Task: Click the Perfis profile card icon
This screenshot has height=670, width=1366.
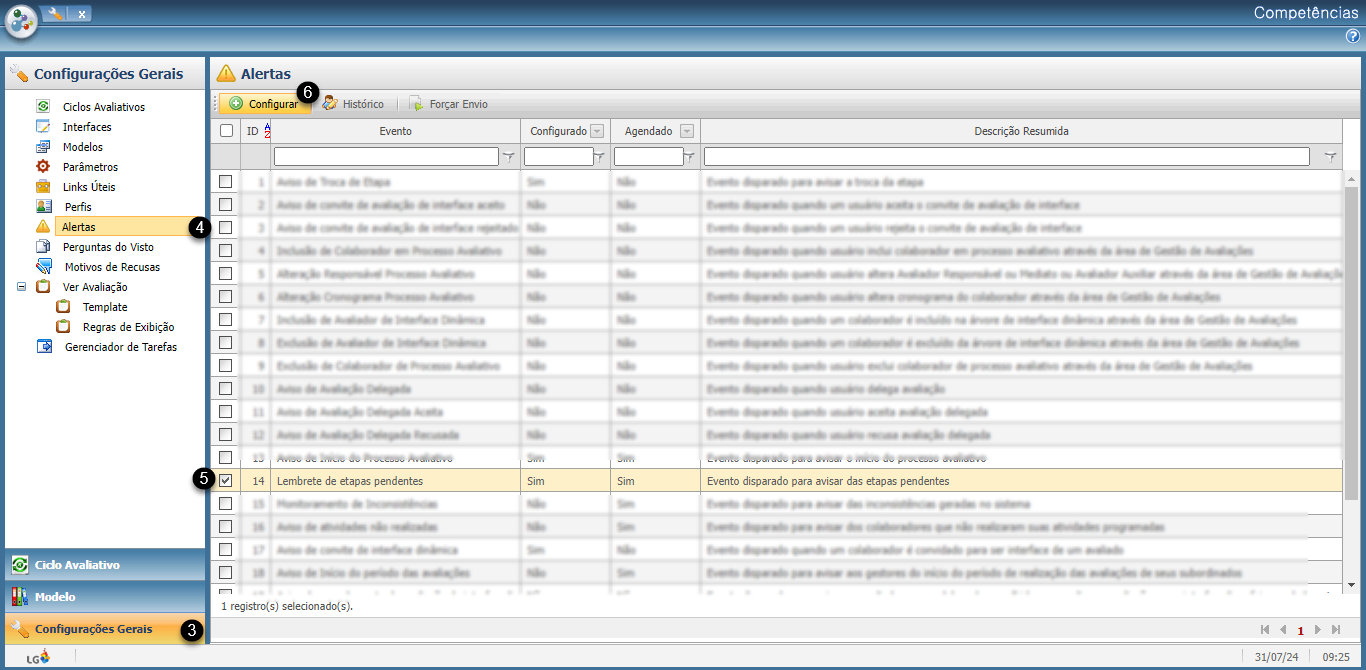Action: click(x=43, y=206)
